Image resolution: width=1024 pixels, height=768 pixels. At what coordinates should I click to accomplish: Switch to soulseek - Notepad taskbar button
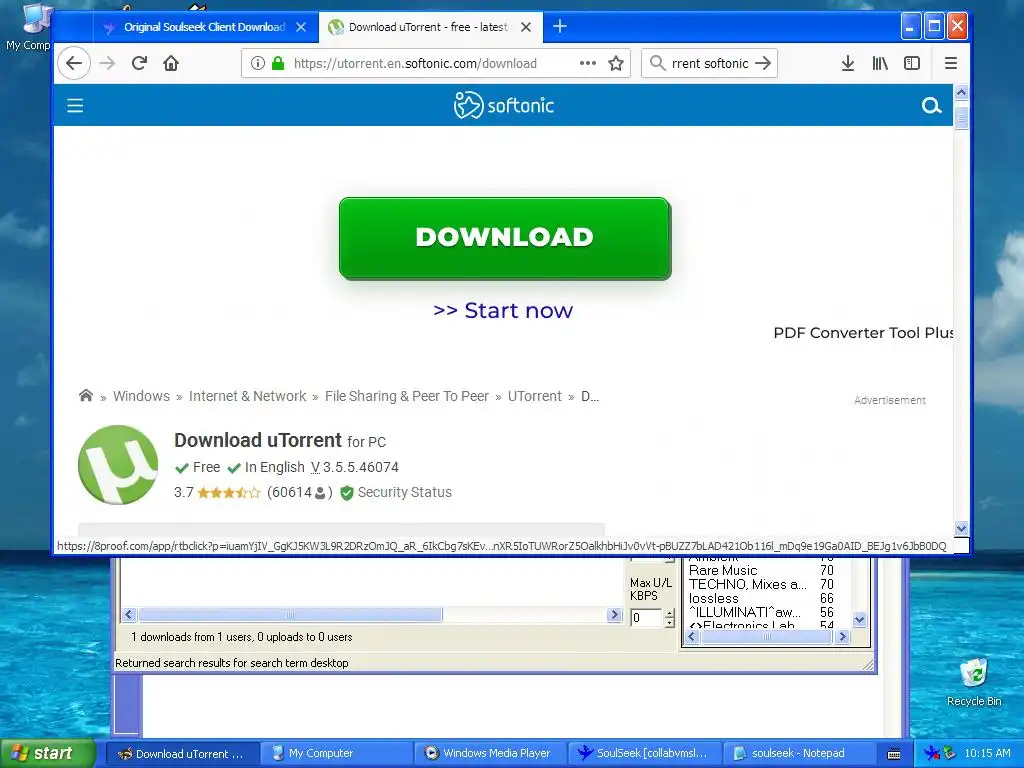click(x=799, y=753)
